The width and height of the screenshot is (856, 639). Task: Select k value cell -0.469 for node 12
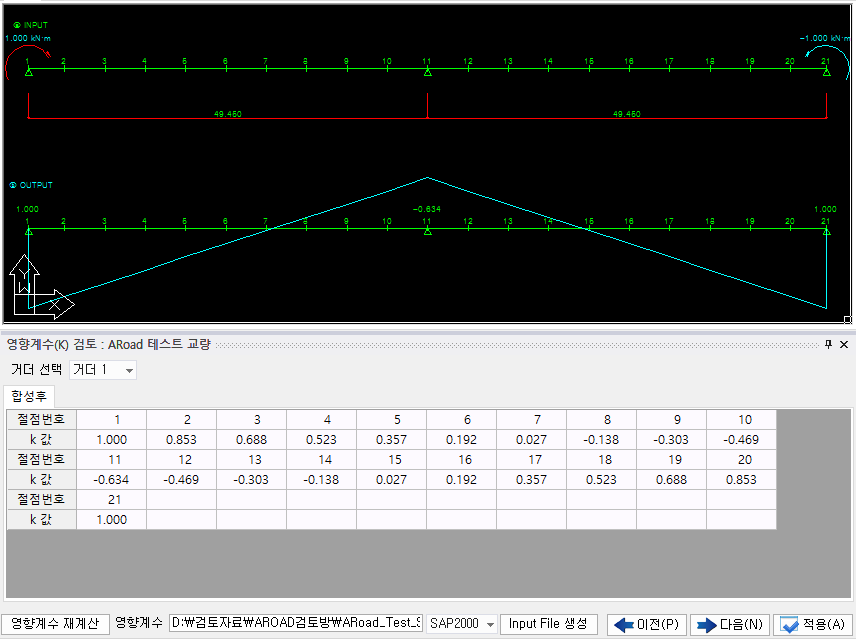181,480
